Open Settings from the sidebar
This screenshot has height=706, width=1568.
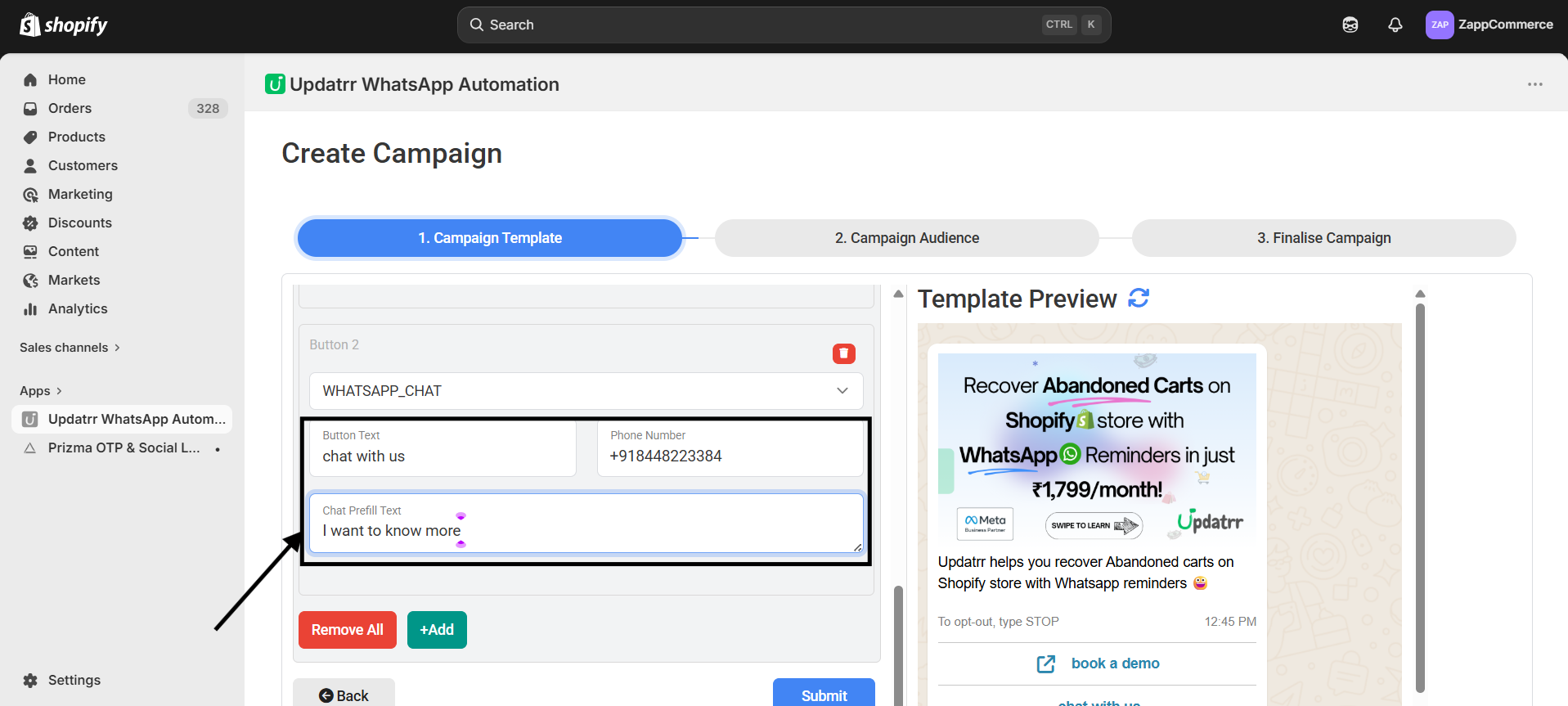(74, 680)
